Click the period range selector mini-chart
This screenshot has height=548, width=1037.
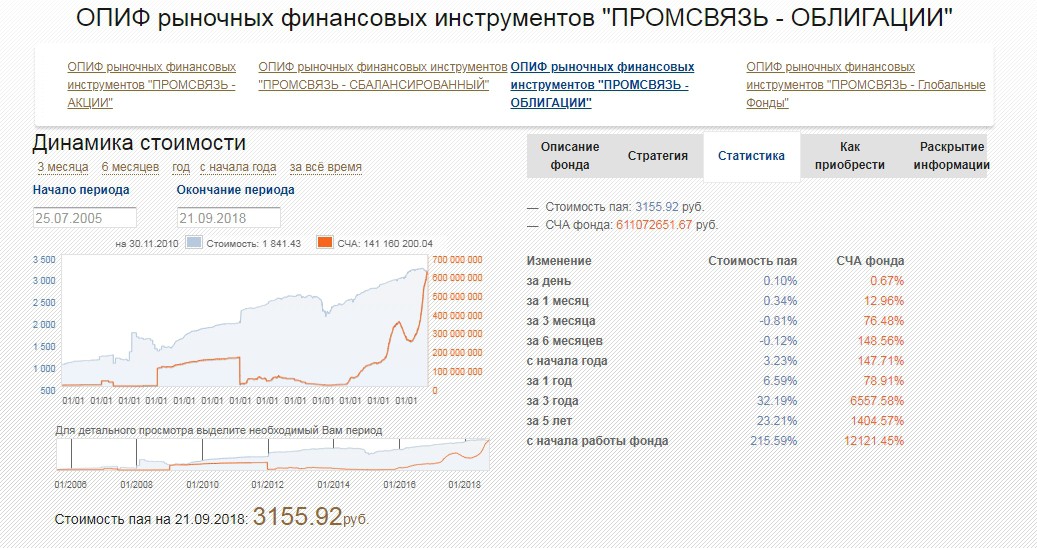click(273, 454)
